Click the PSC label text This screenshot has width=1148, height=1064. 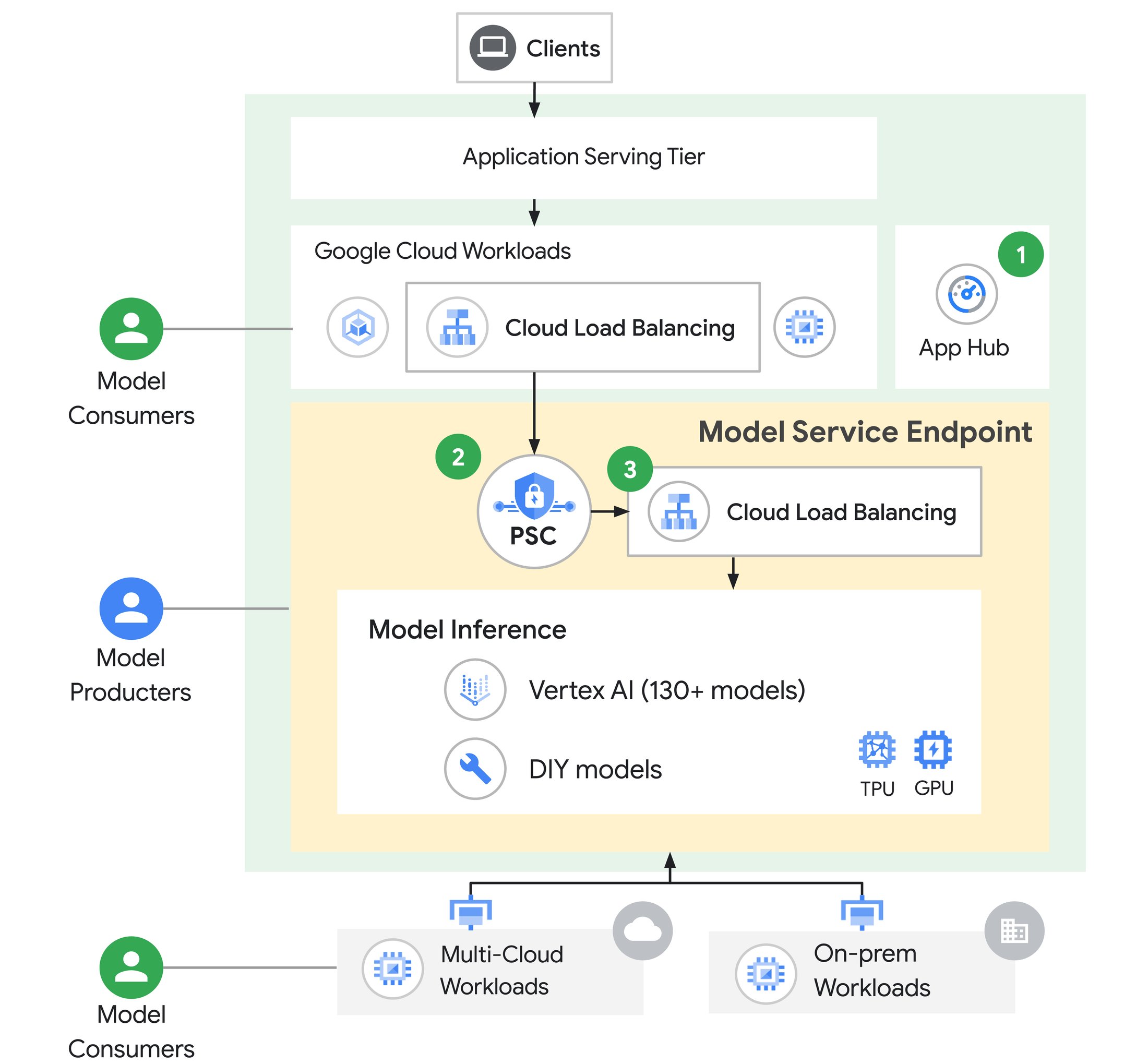[x=533, y=535]
